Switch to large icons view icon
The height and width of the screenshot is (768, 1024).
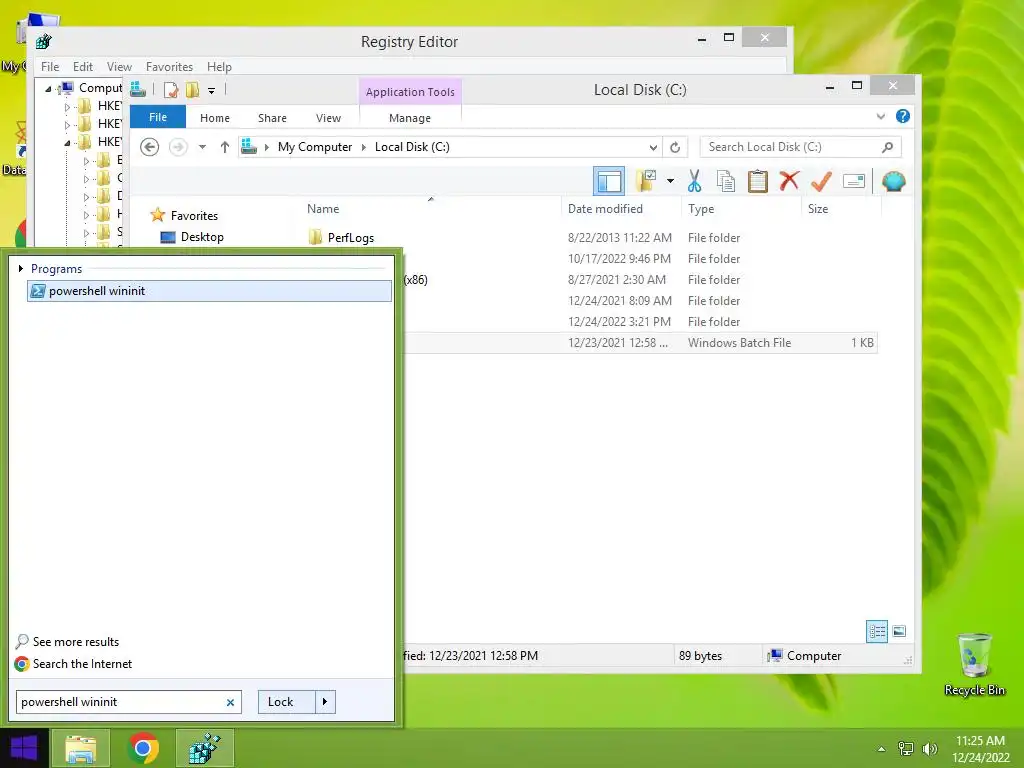click(x=899, y=631)
